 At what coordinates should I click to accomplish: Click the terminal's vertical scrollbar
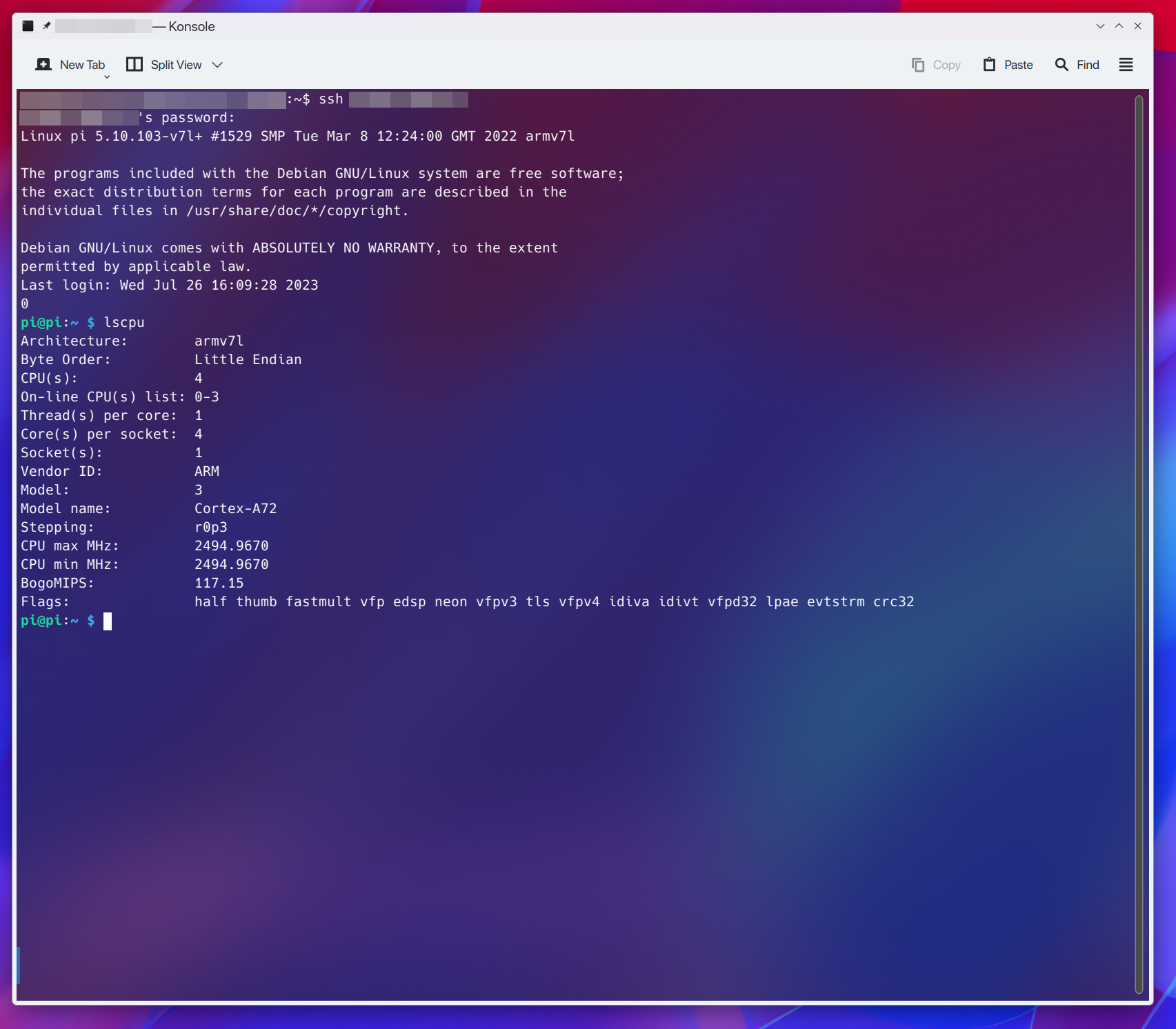(1139, 545)
